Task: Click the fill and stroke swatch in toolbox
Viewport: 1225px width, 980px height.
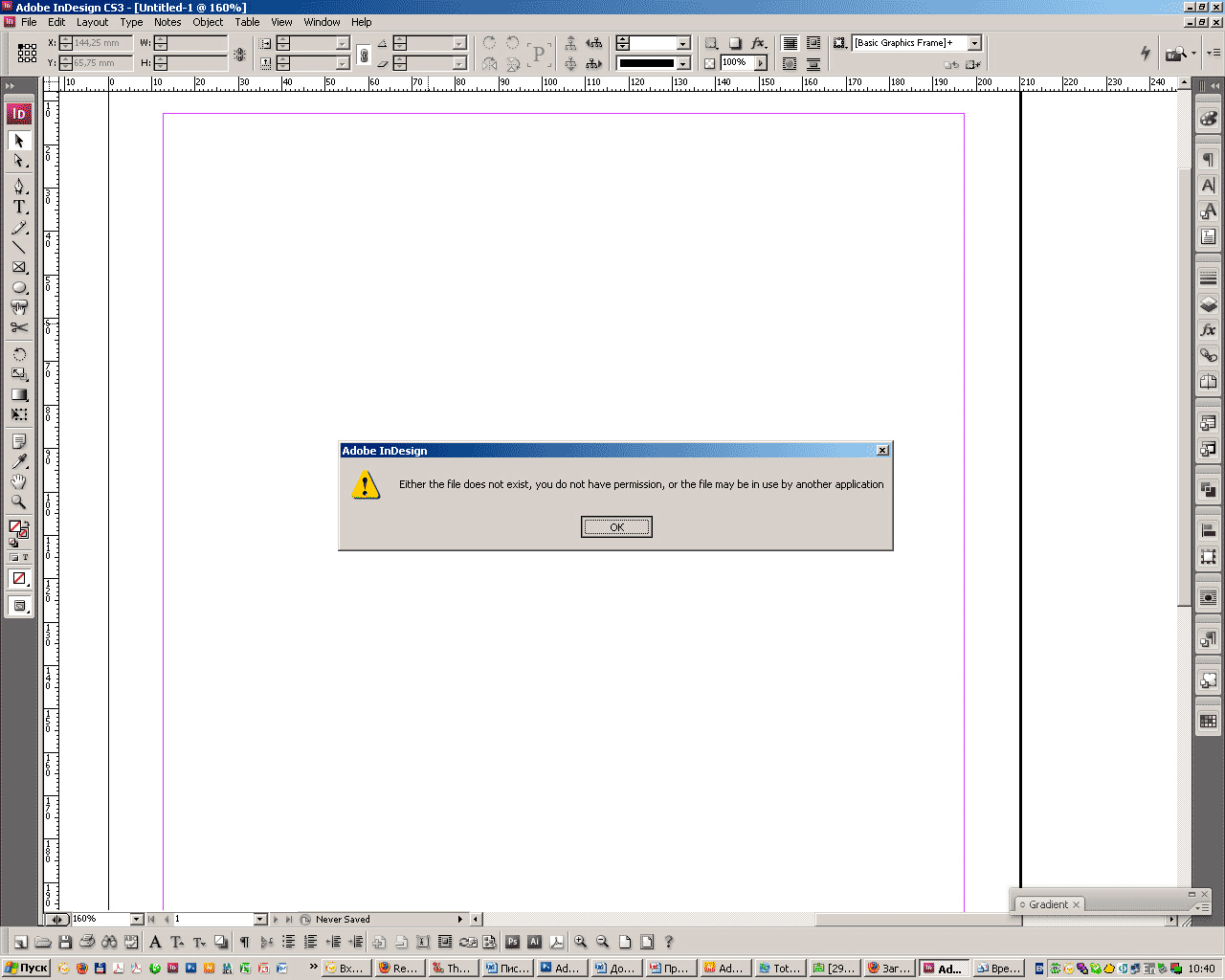Action: [x=18, y=528]
